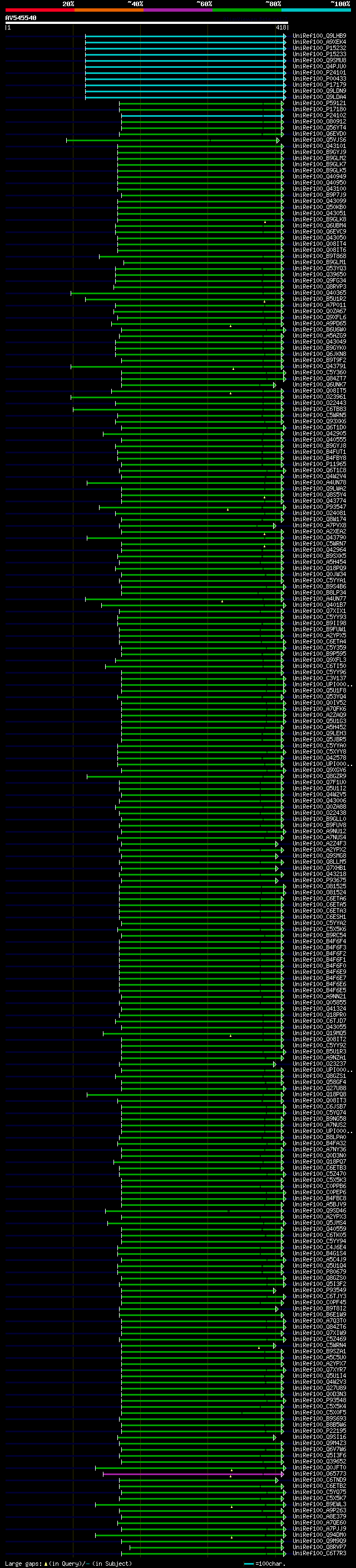The image size is (356, 1568).
Task: Click the cyan alignment bar for UniRef100_P24102
Action: point(202,116)
